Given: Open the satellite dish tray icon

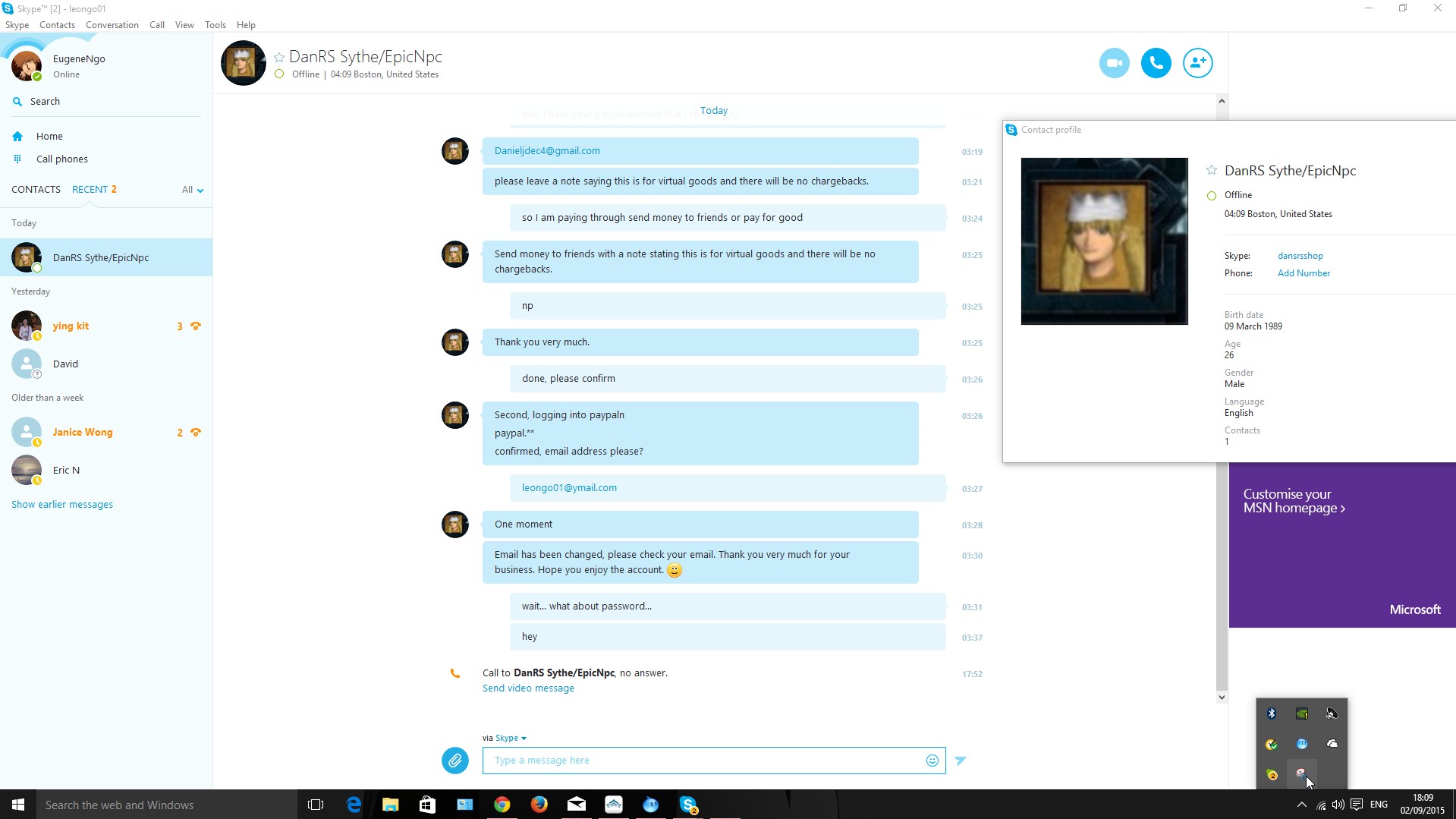Looking at the screenshot, I should (x=1332, y=713).
